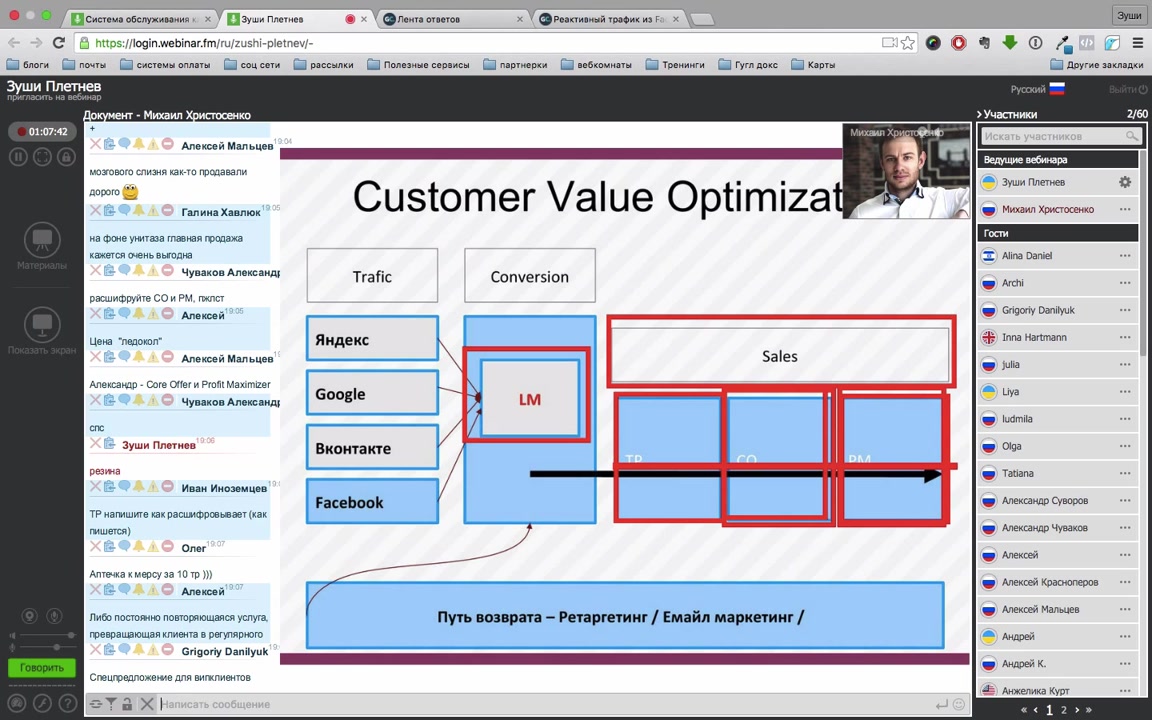Click пригласить на вебинар link
1152x720 pixels.
click(54, 97)
